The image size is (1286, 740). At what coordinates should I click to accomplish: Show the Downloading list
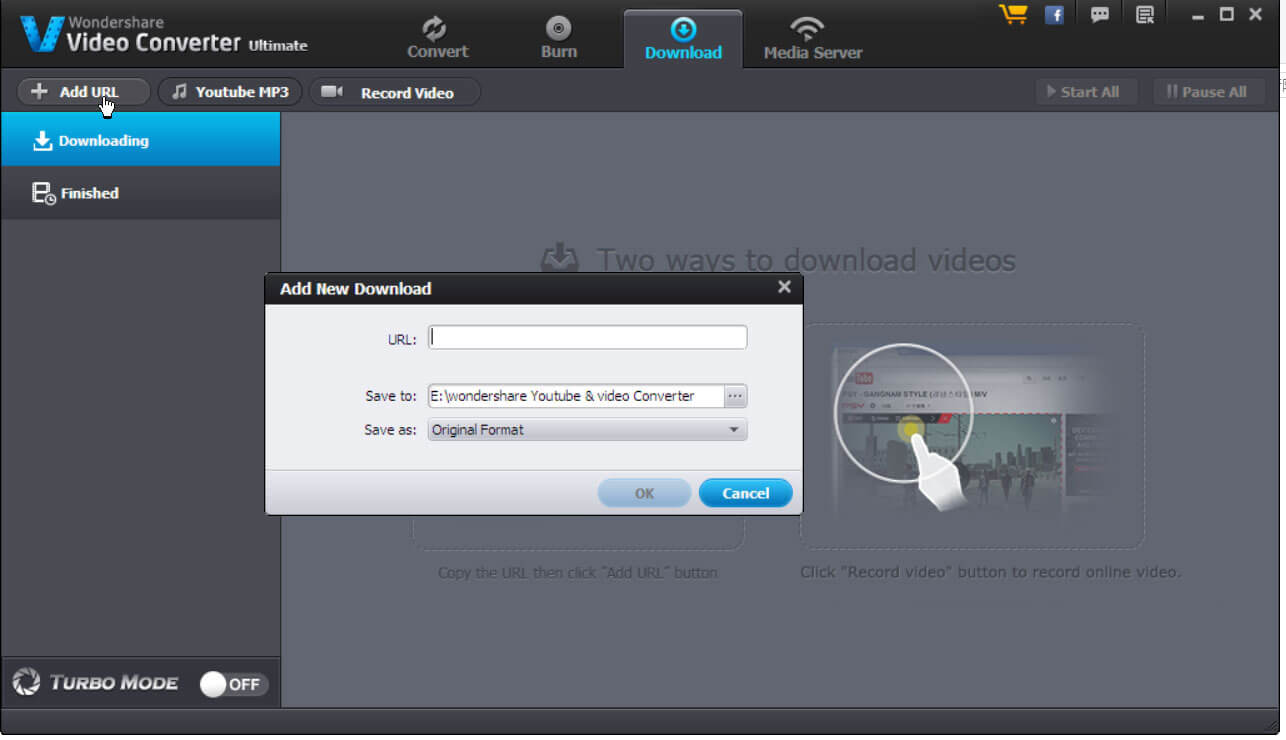click(140, 139)
